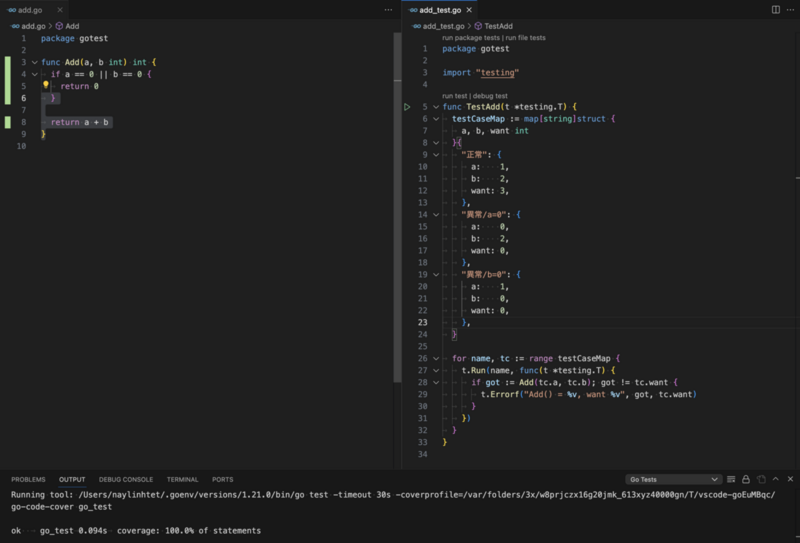Collapse the "異常/b=0" case fold at line 19

436,275
